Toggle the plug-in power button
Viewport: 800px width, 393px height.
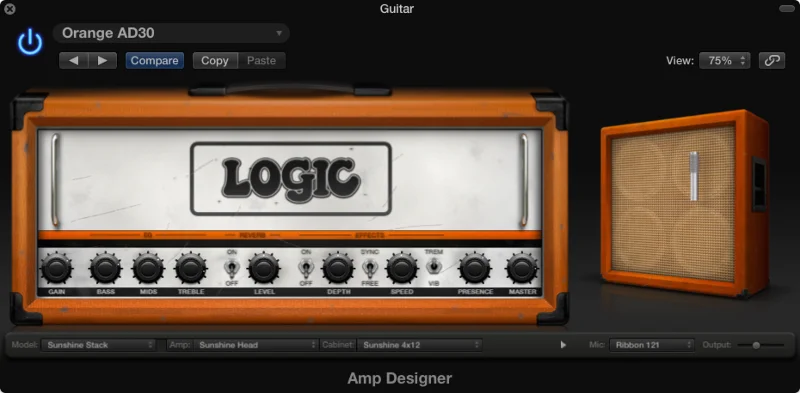pos(30,42)
